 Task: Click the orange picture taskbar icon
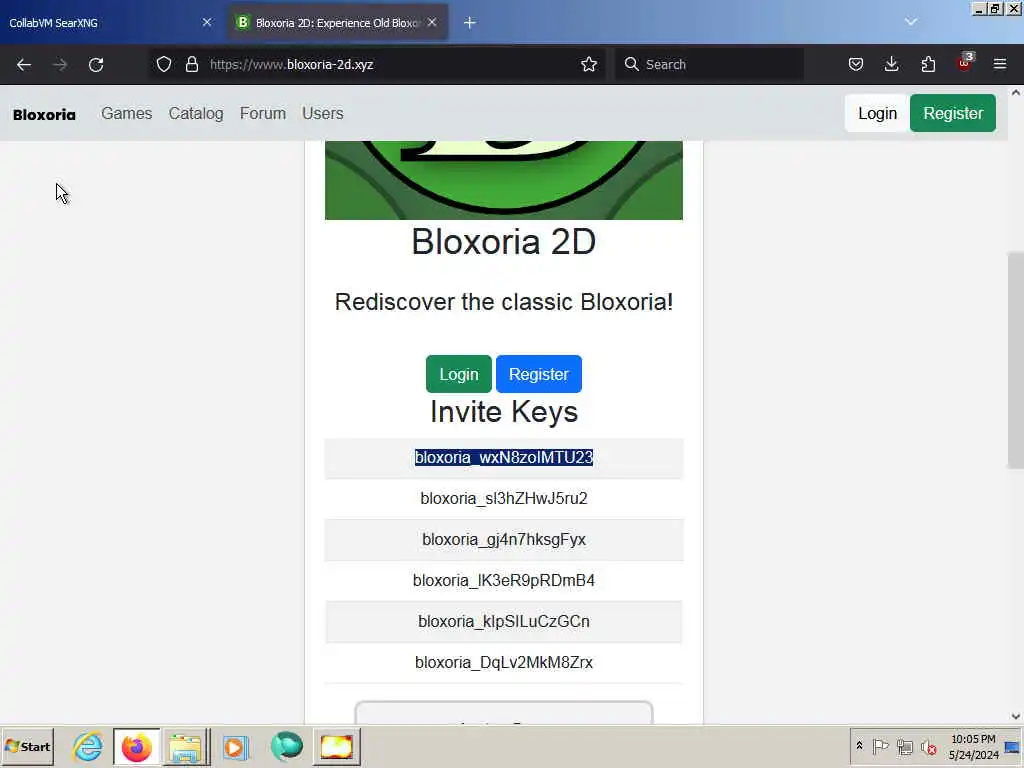click(336, 746)
